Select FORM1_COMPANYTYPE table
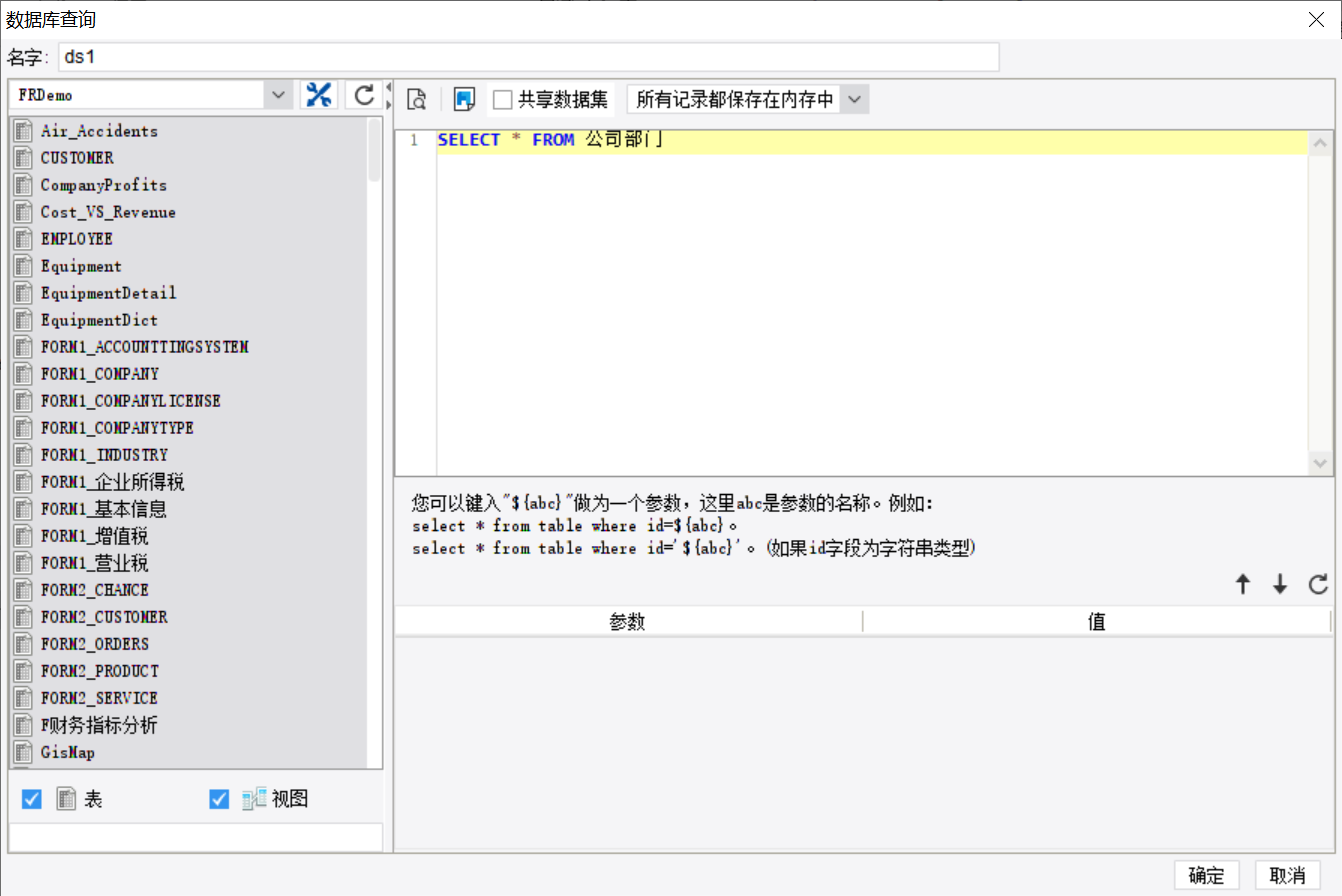 pos(118,428)
